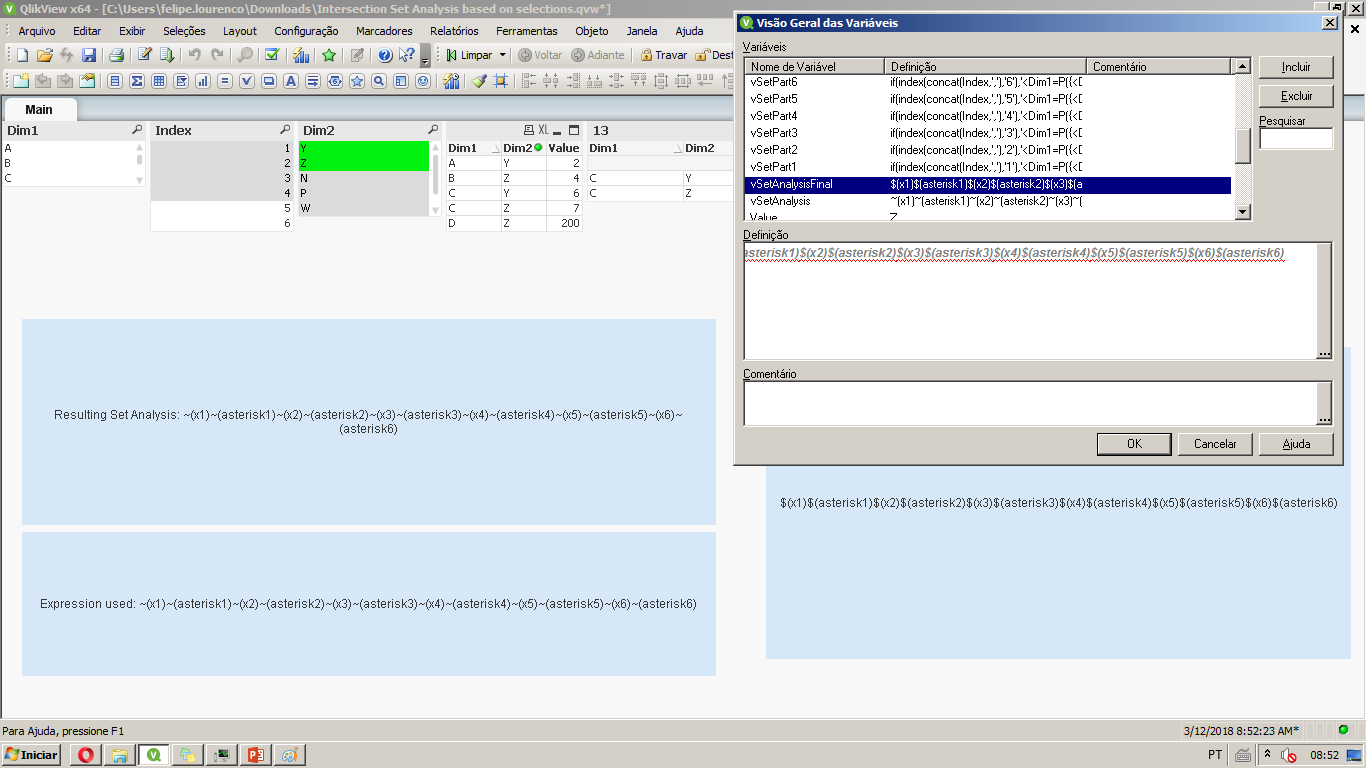Click the Iniciar start button
1366x768 pixels.
click(x=31, y=755)
